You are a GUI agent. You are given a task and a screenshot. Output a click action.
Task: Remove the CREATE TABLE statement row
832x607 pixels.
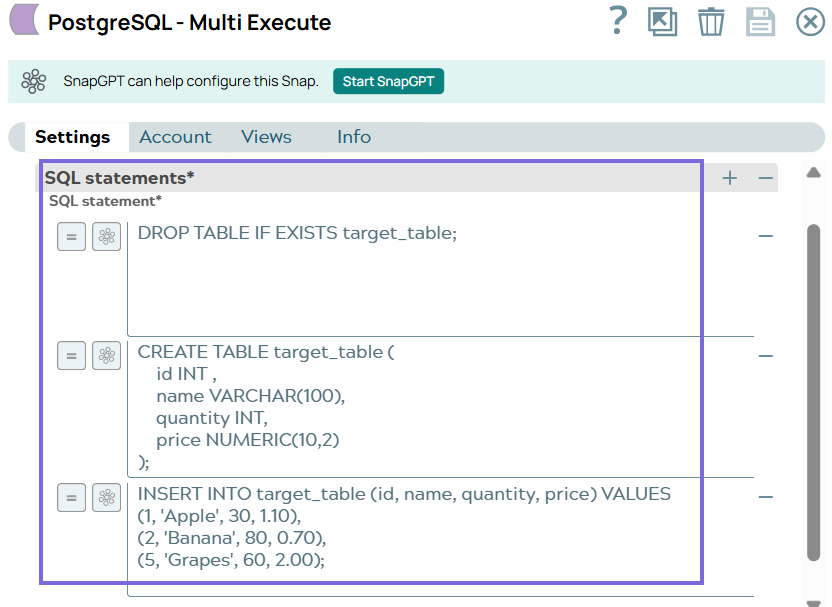pyautogui.click(x=766, y=355)
